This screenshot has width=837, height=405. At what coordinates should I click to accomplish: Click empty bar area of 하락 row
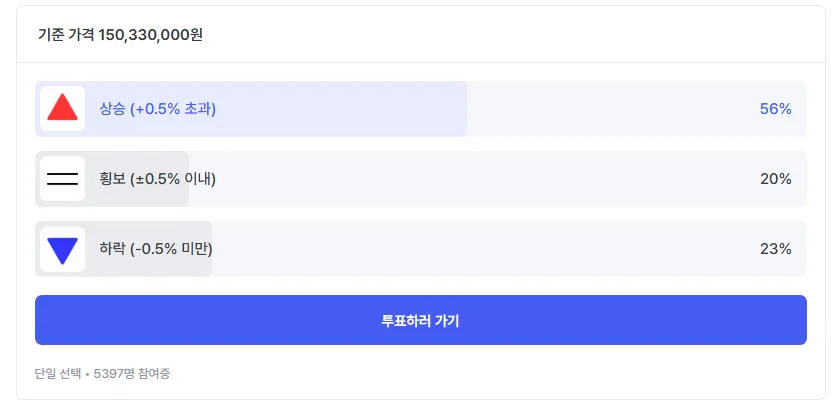[x=480, y=249]
